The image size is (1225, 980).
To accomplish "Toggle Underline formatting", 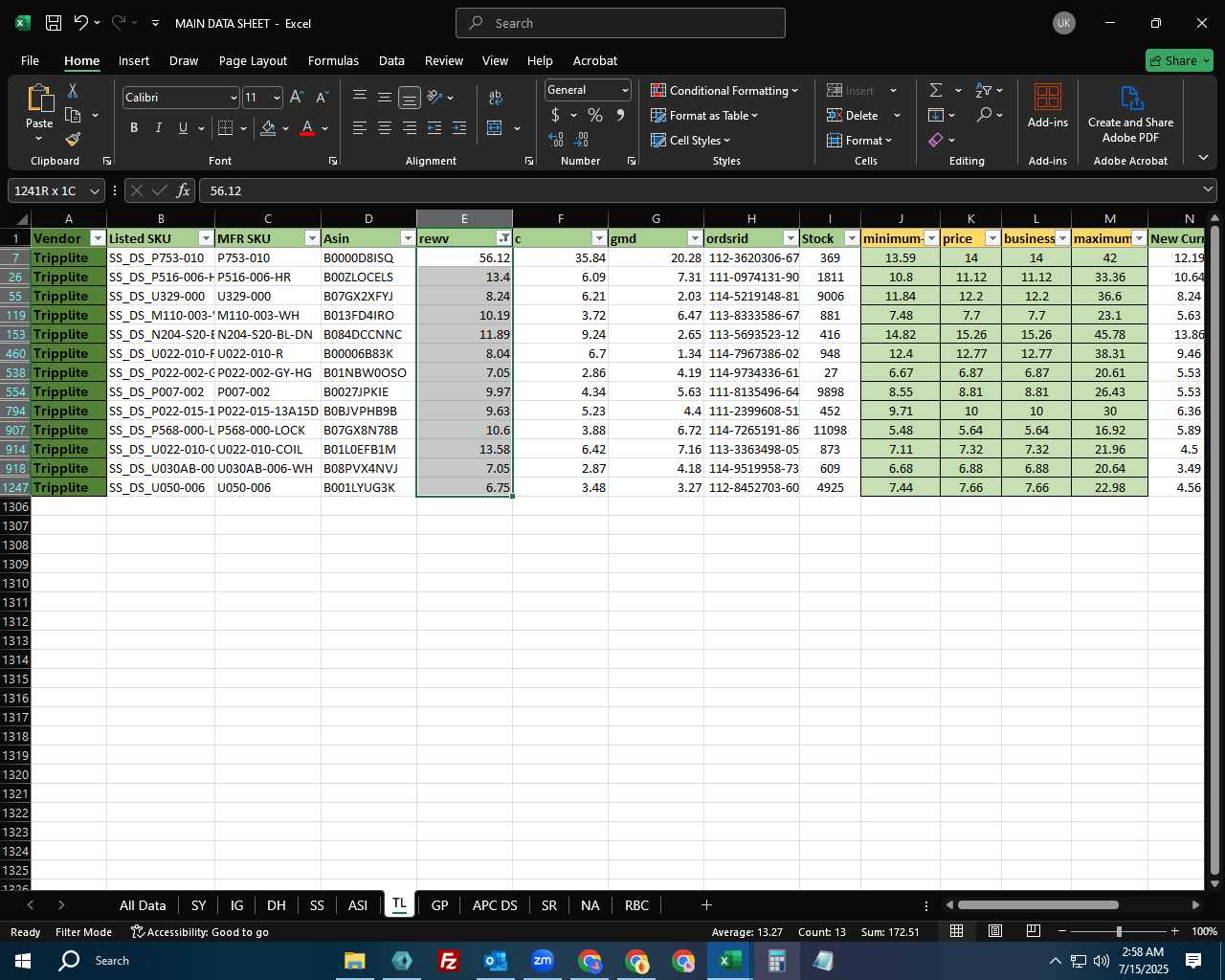I will point(183,127).
